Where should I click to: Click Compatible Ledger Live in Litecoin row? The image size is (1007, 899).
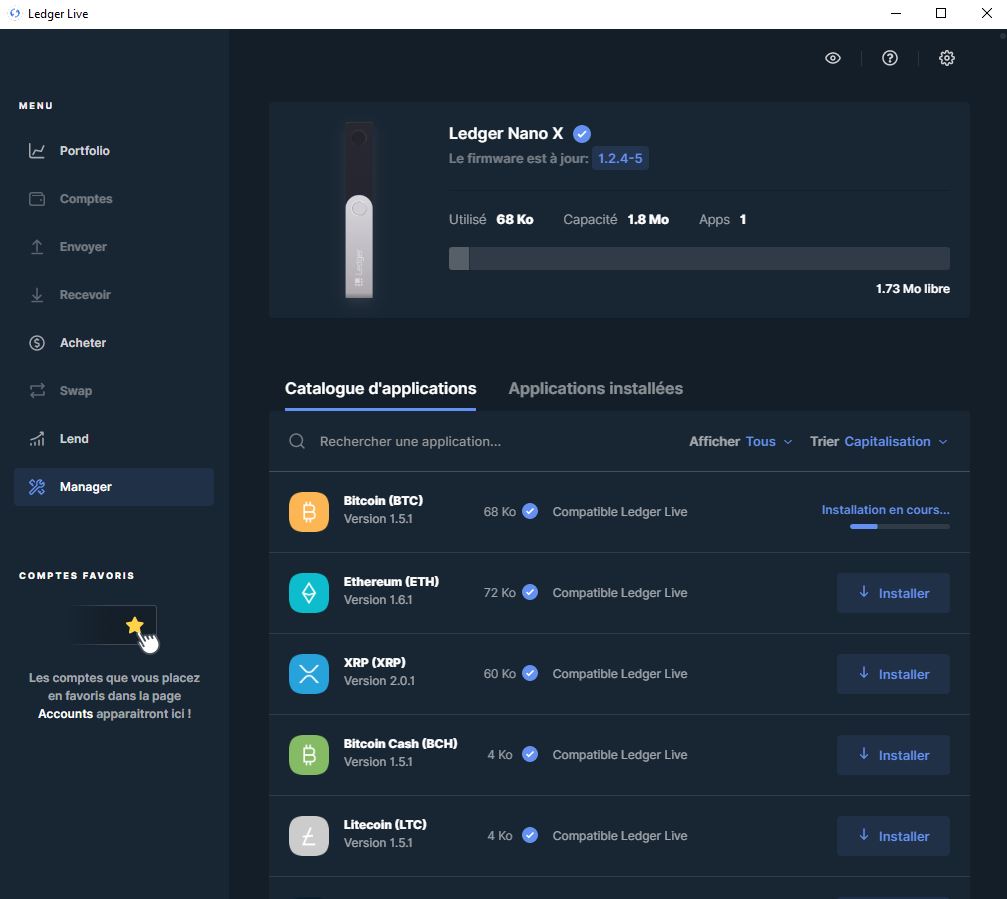(620, 836)
